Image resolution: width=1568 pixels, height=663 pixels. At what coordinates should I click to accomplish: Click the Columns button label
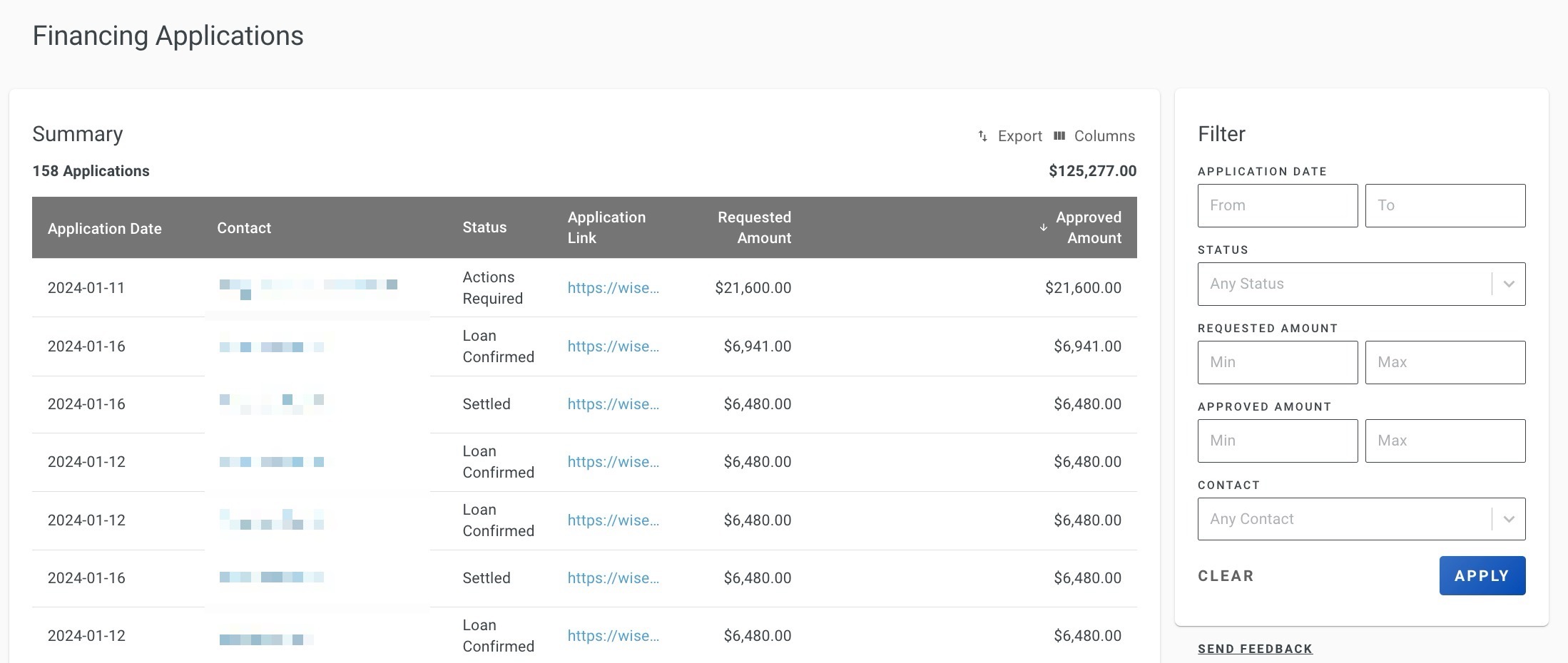[x=1104, y=136]
